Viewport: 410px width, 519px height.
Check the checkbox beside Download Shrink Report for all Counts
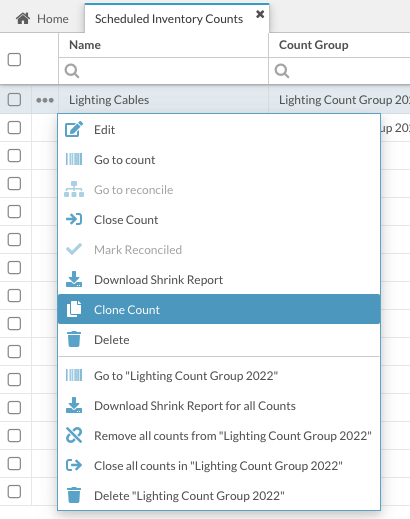[14, 408]
